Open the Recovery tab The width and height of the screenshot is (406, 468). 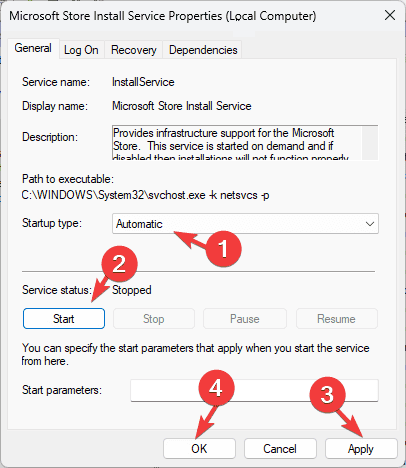[134, 50]
